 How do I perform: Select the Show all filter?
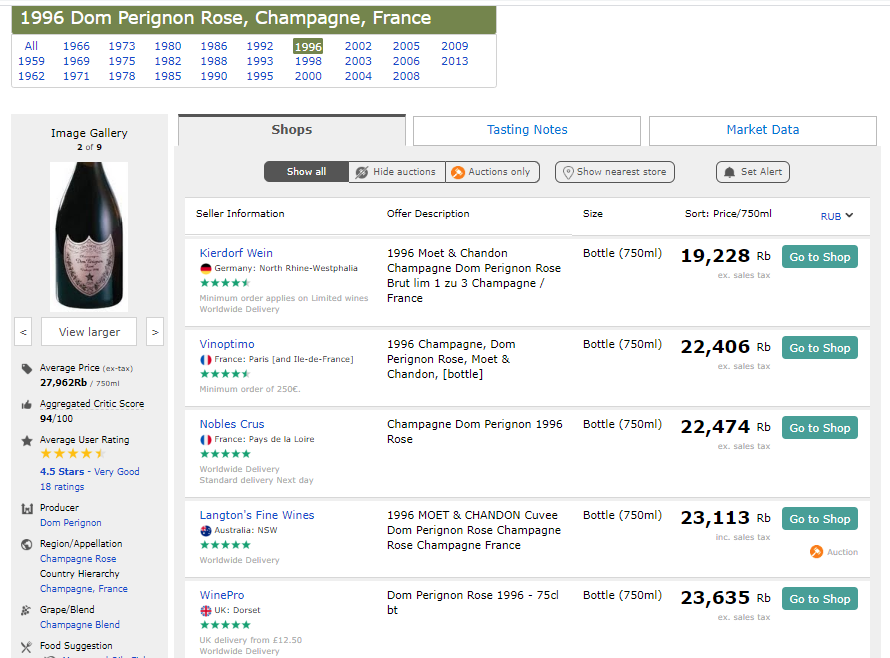coord(307,172)
